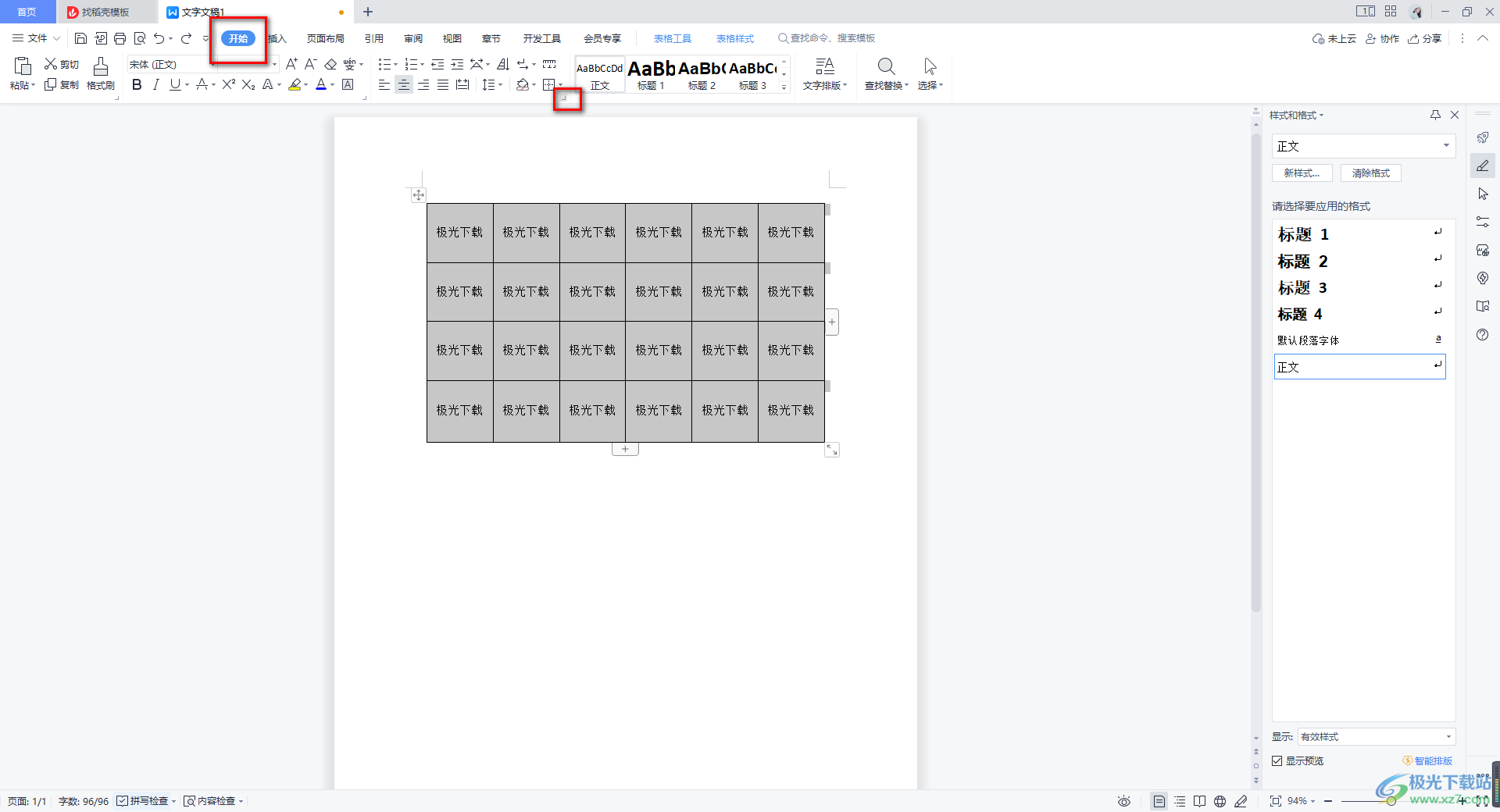Toggle Bold formatting
This screenshot has height=812, width=1500.
click(137, 84)
